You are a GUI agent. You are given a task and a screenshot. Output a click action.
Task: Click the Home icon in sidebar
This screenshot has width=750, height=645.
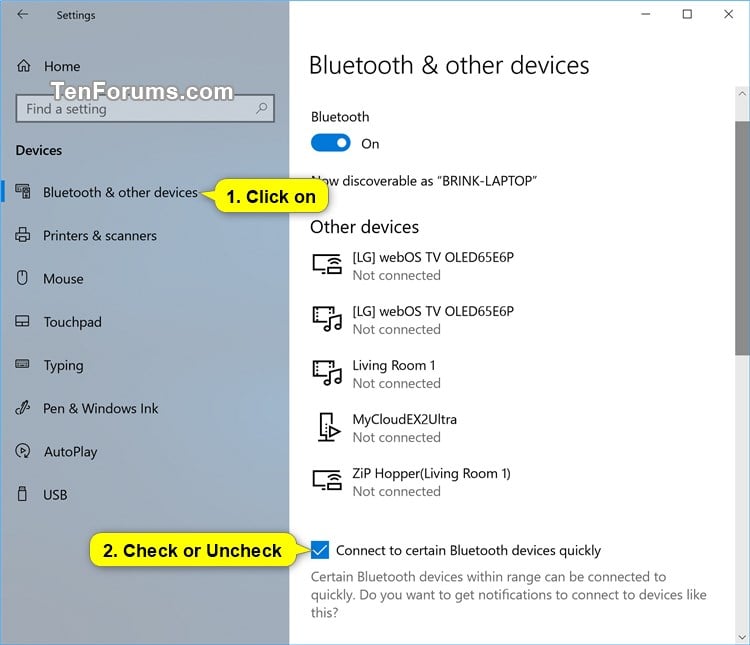point(23,66)
